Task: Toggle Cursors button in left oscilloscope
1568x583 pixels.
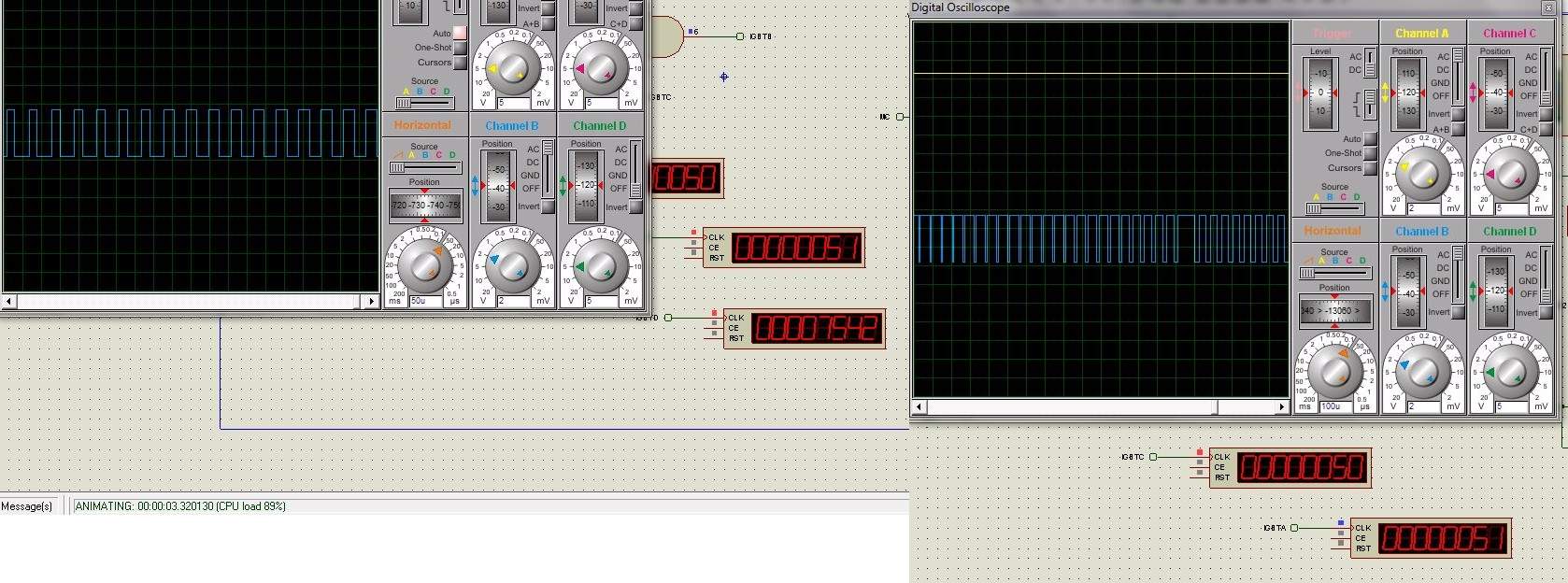Action: click(x=460, y=63)
